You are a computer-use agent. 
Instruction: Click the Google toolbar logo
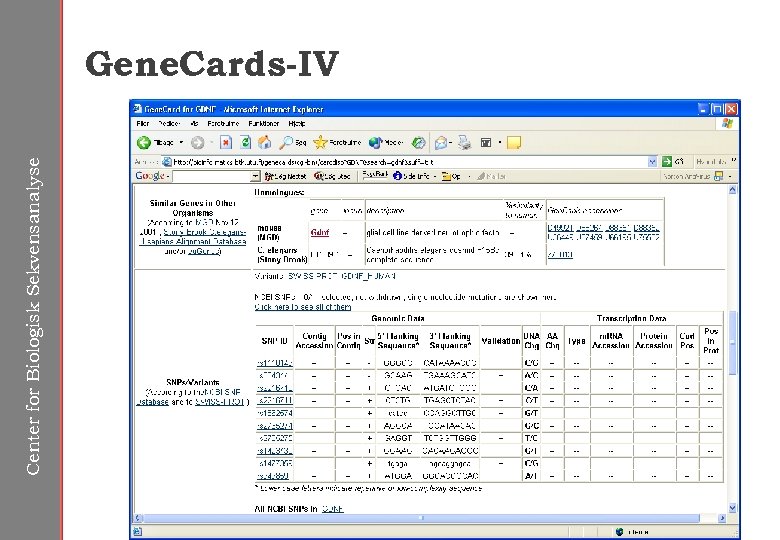149,176
